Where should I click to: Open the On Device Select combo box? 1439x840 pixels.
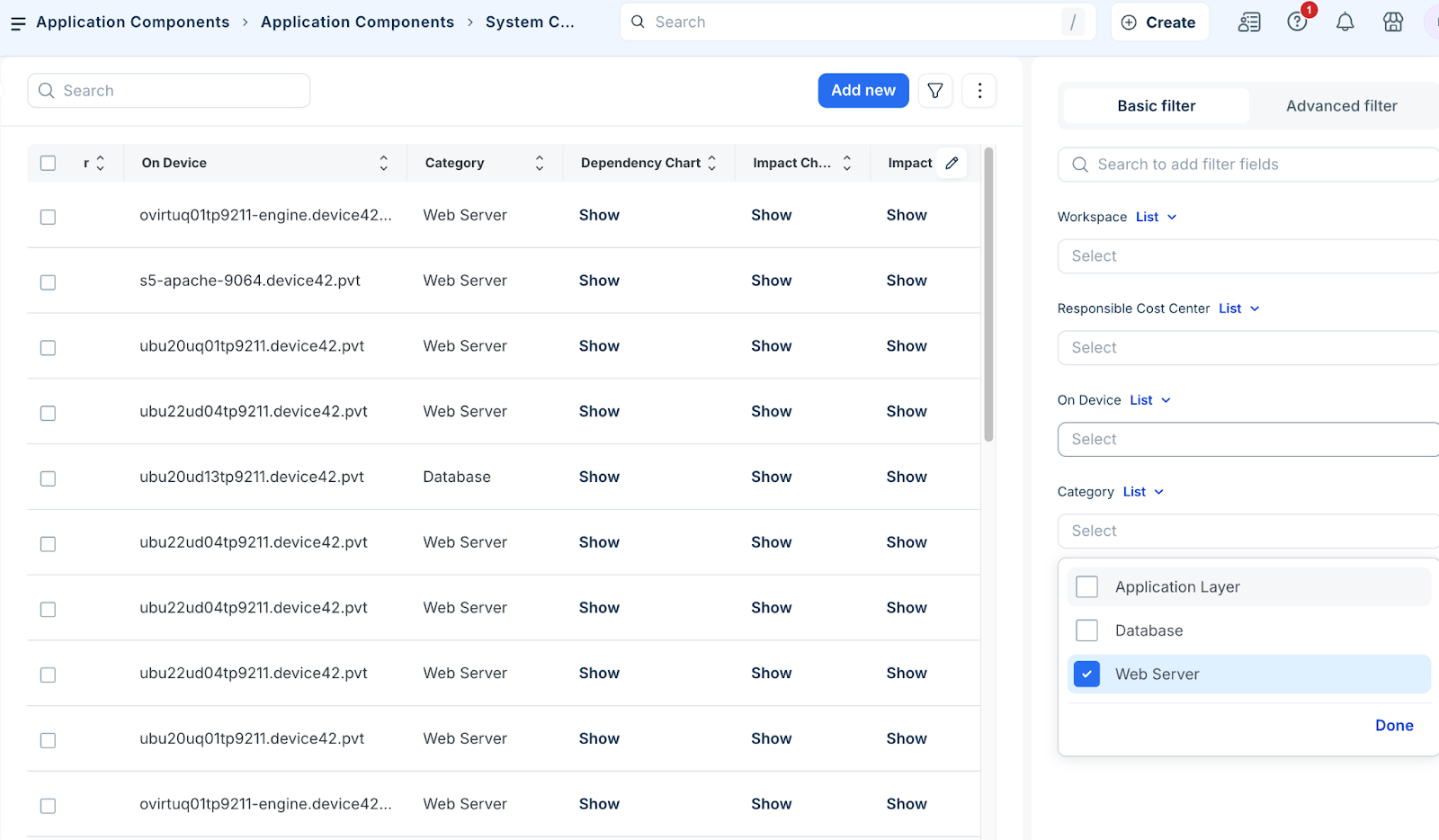1248,440
